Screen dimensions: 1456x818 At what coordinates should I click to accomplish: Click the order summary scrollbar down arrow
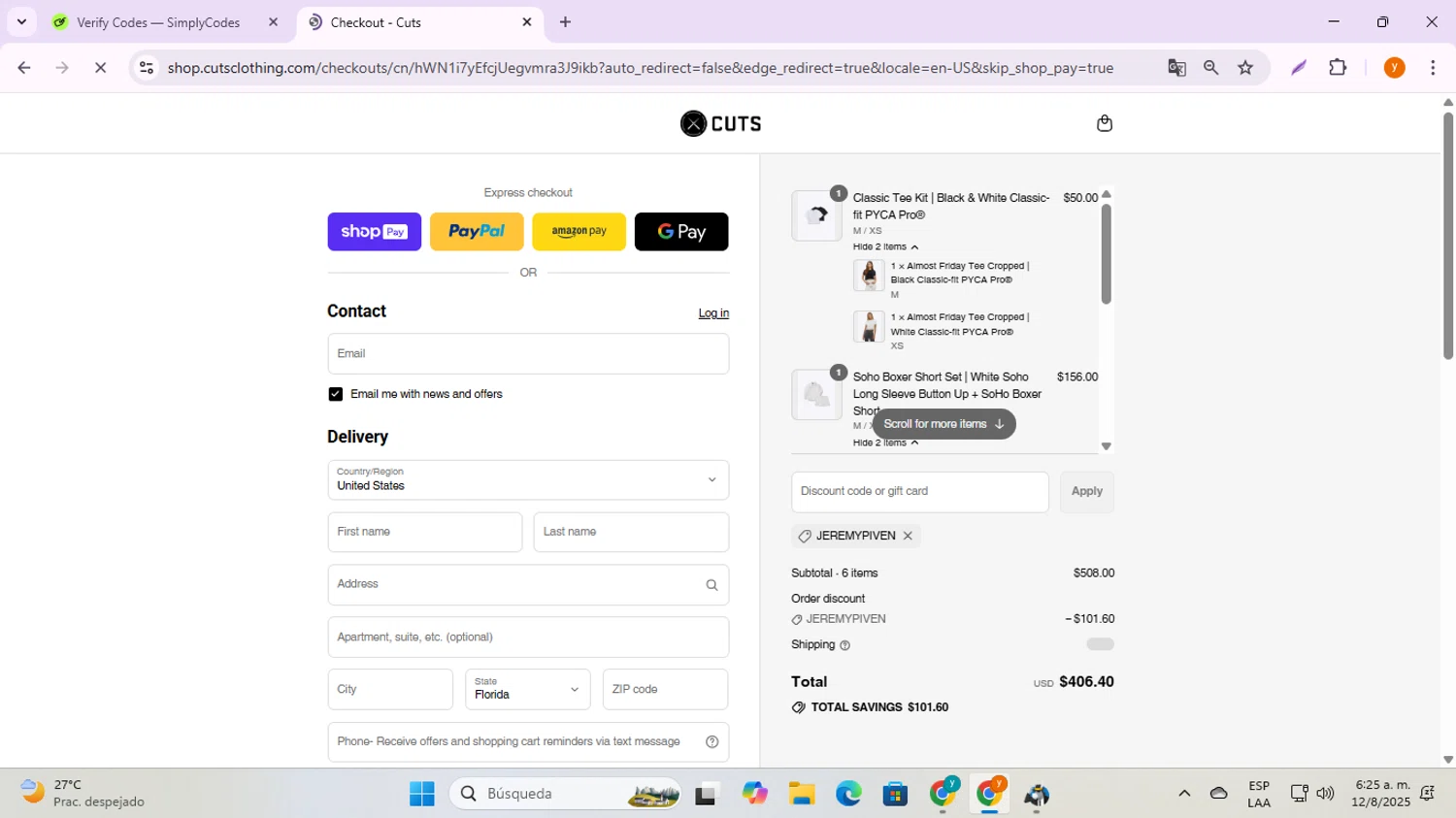click(x=1106, y=446)
